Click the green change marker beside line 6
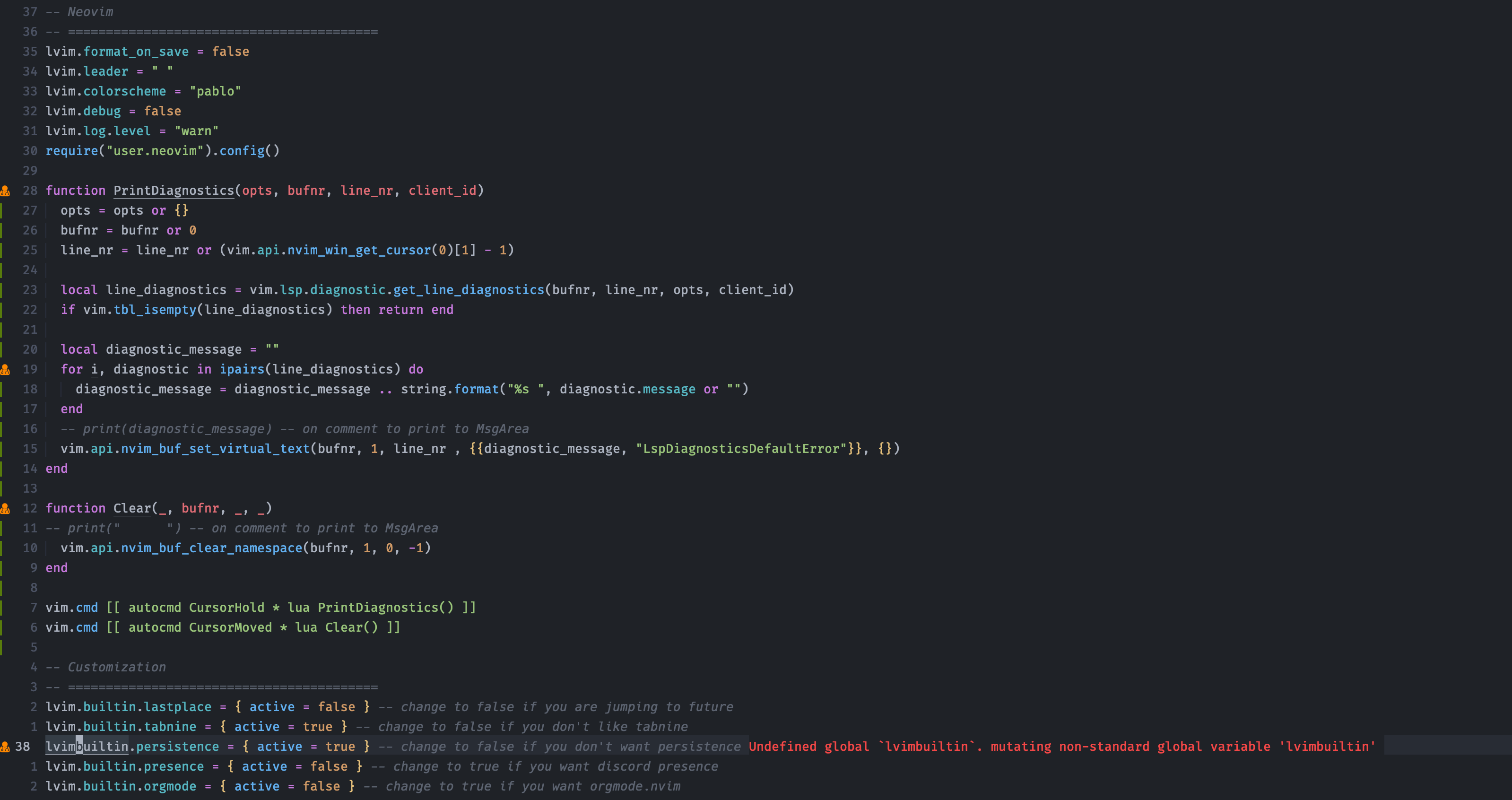Image resolution: width=1512 pixels, height=800 pixels. coord(1,627)
